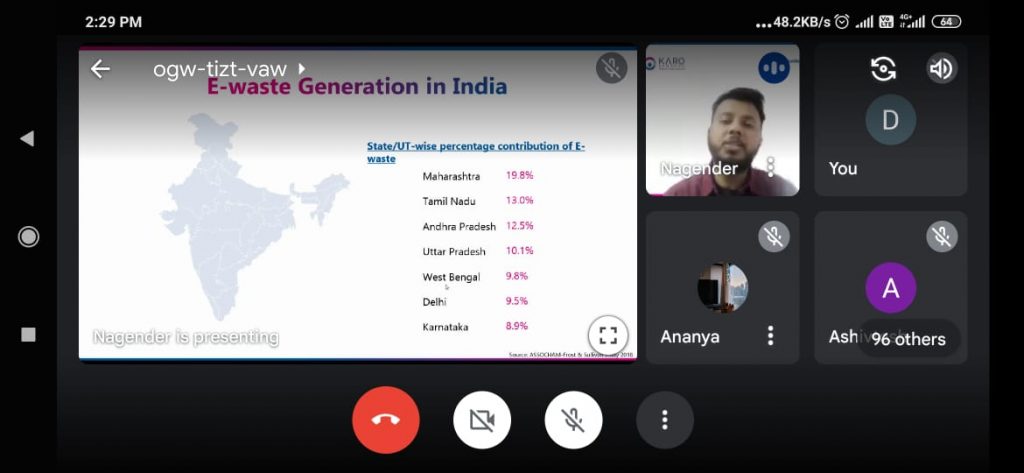Select Ananya's profile picture thumbnail
This screenshot has width=1024, height=473.
tap(722, 288)
